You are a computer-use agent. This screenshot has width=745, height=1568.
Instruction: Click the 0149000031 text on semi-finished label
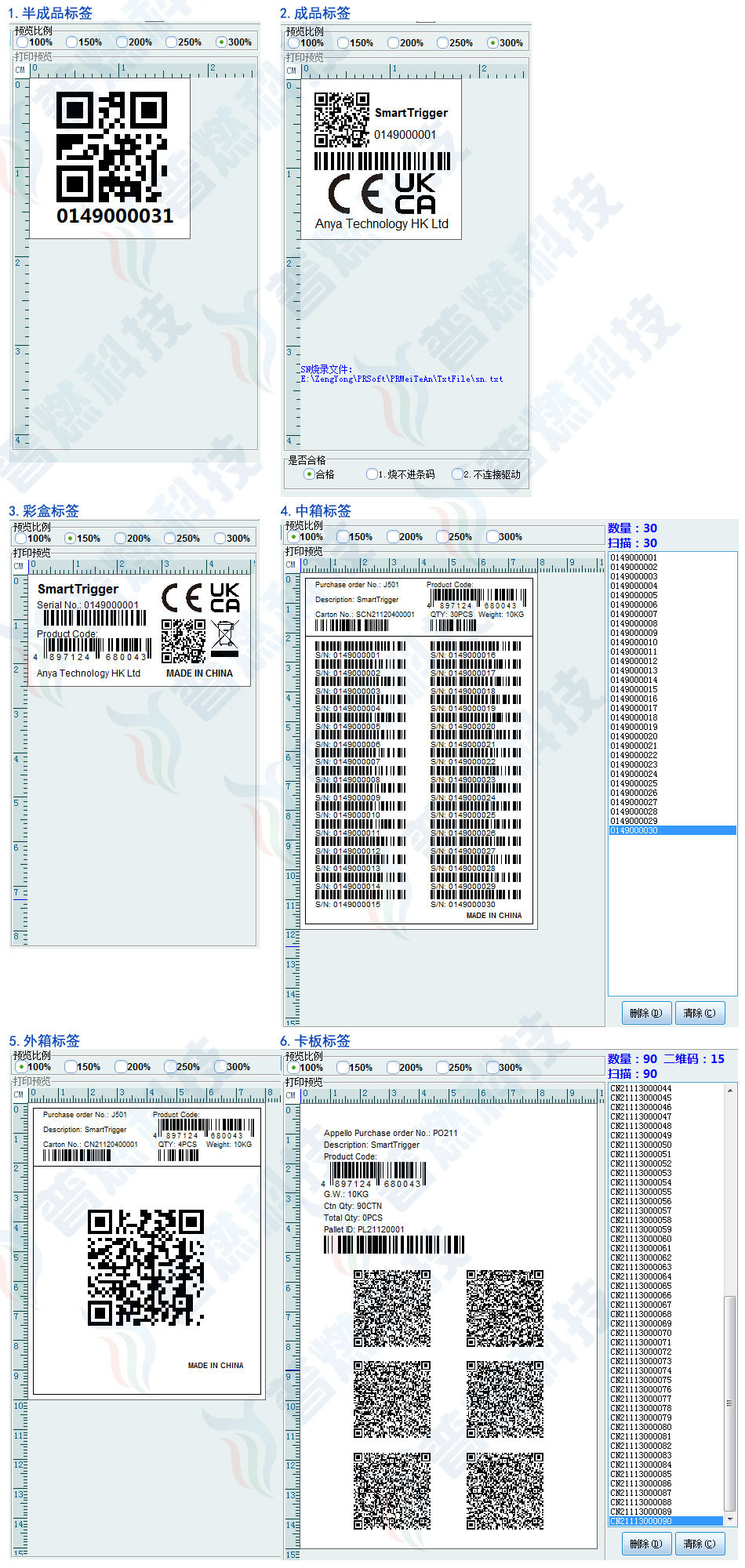tap(114, 216)
